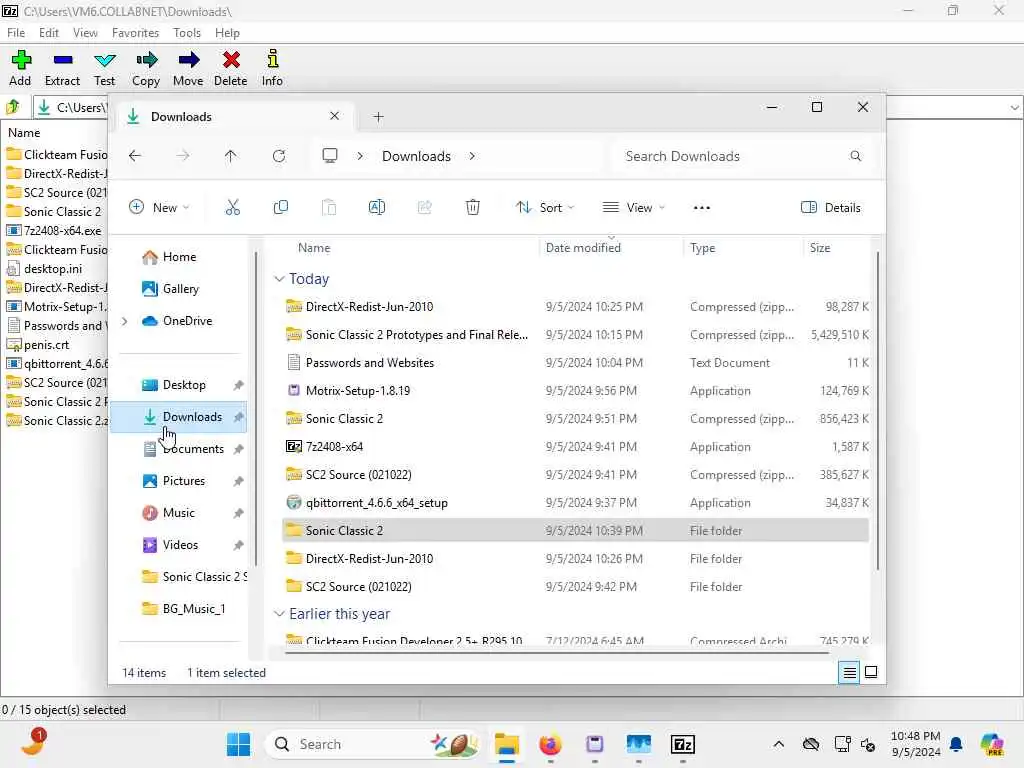
Task: Open the View dropdown in Explorer
Action: coord(633,208)
